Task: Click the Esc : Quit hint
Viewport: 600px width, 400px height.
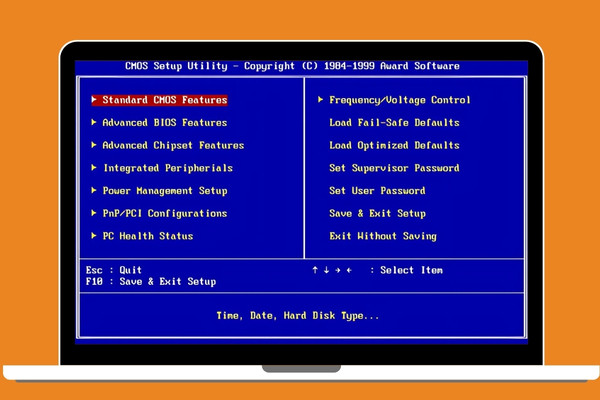Action: [x=114, y=270]
